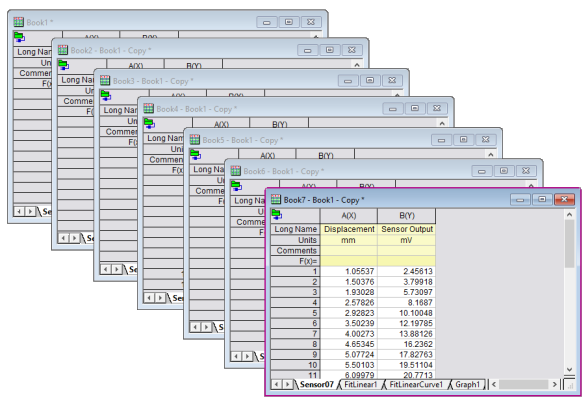Click Book7 horizontal scrollbar right arrow
Image resolution: width=584 pixels, height=400 pixels.
click(x=554, y=384)
